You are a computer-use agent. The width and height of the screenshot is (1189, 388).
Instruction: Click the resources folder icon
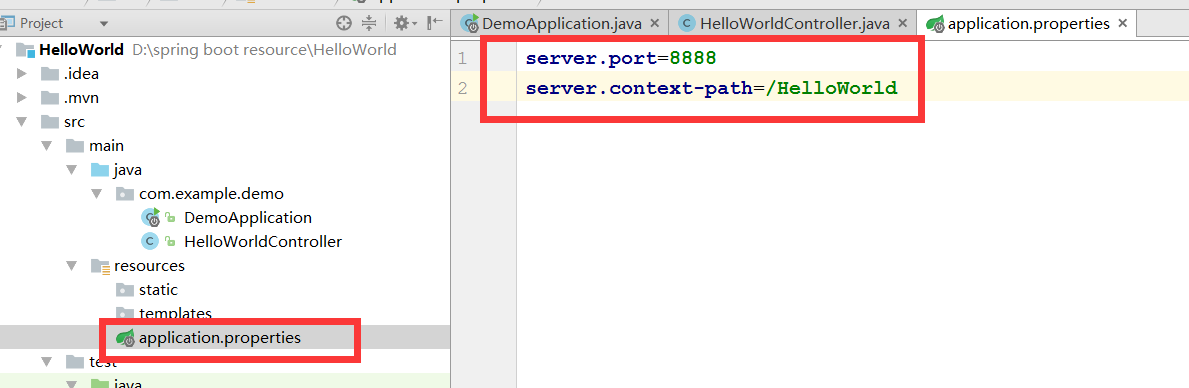[99, 266]
